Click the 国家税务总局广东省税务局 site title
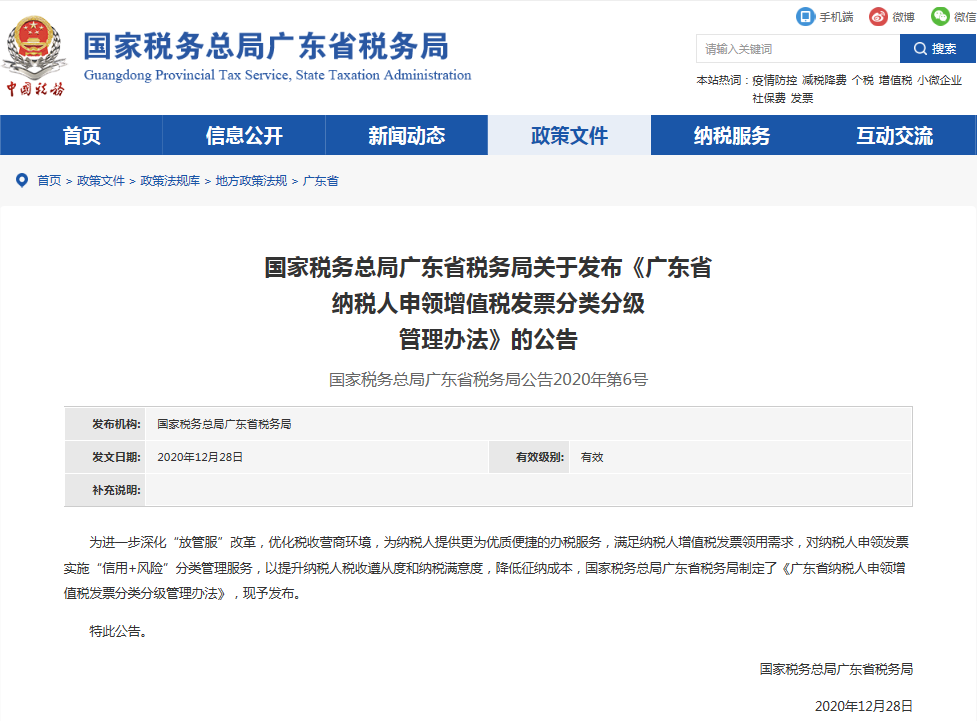The width and height of the screenshot is (977, 721). (266, 46)
